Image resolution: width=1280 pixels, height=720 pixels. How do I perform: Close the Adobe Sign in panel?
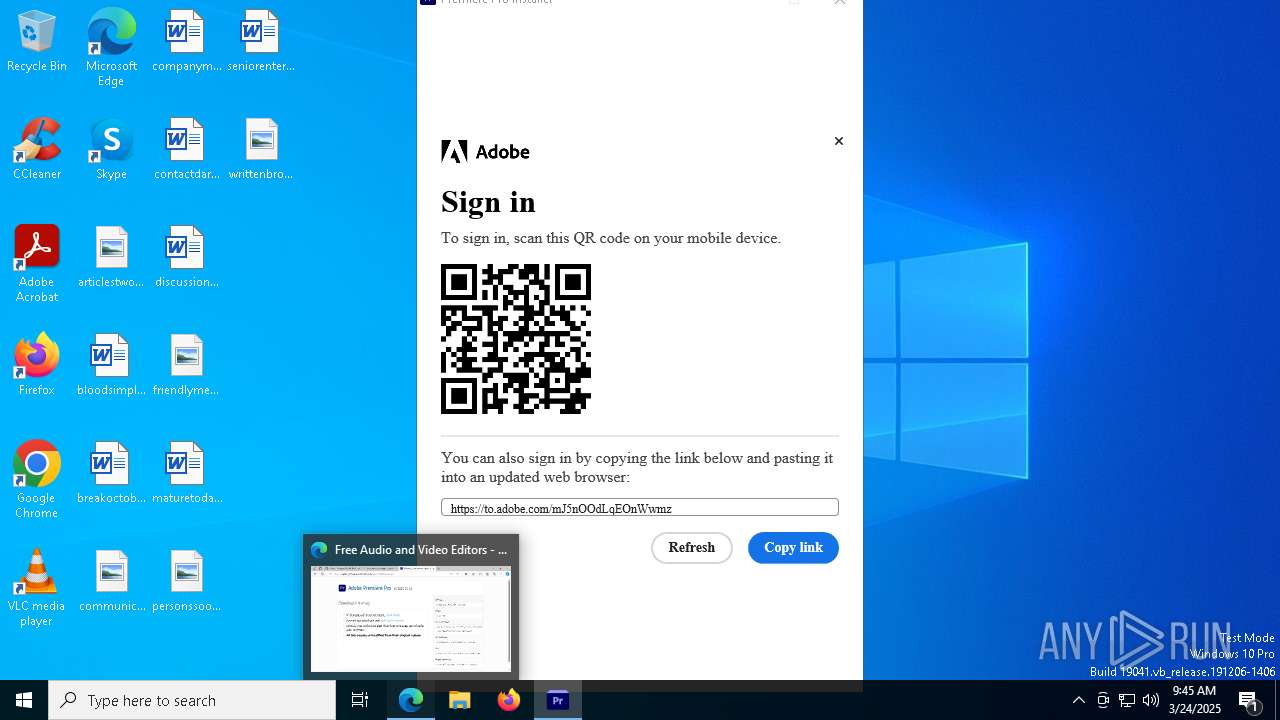click(x=839, y=141)
